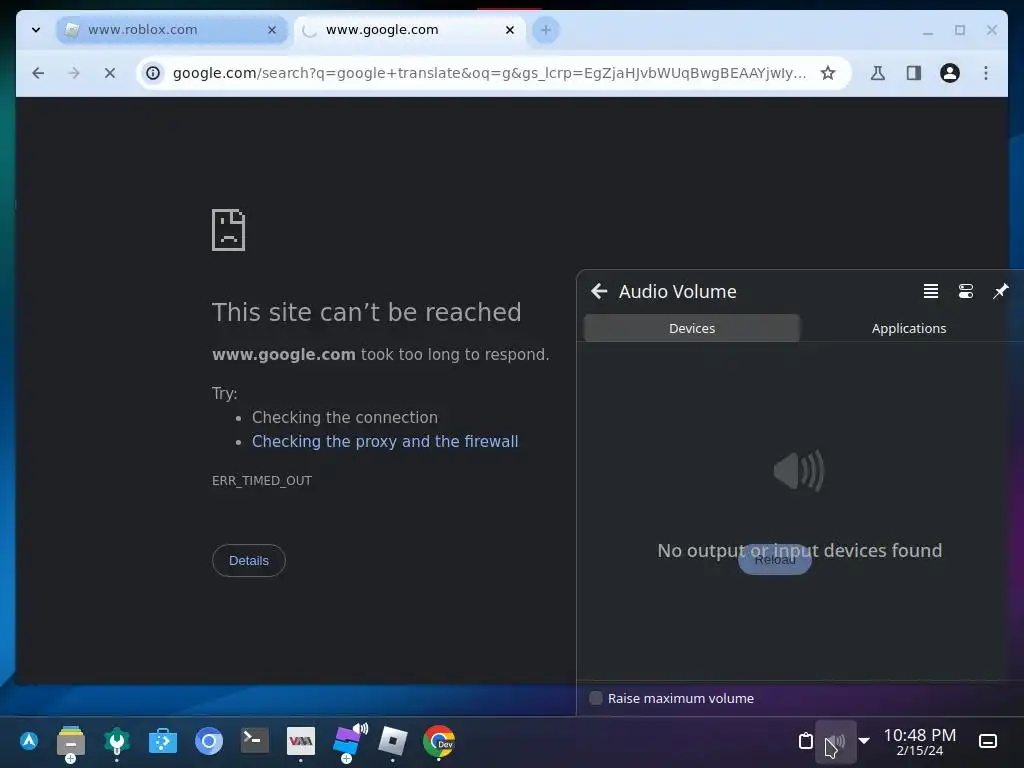Open the browser side panel

(x=914, y=73)
